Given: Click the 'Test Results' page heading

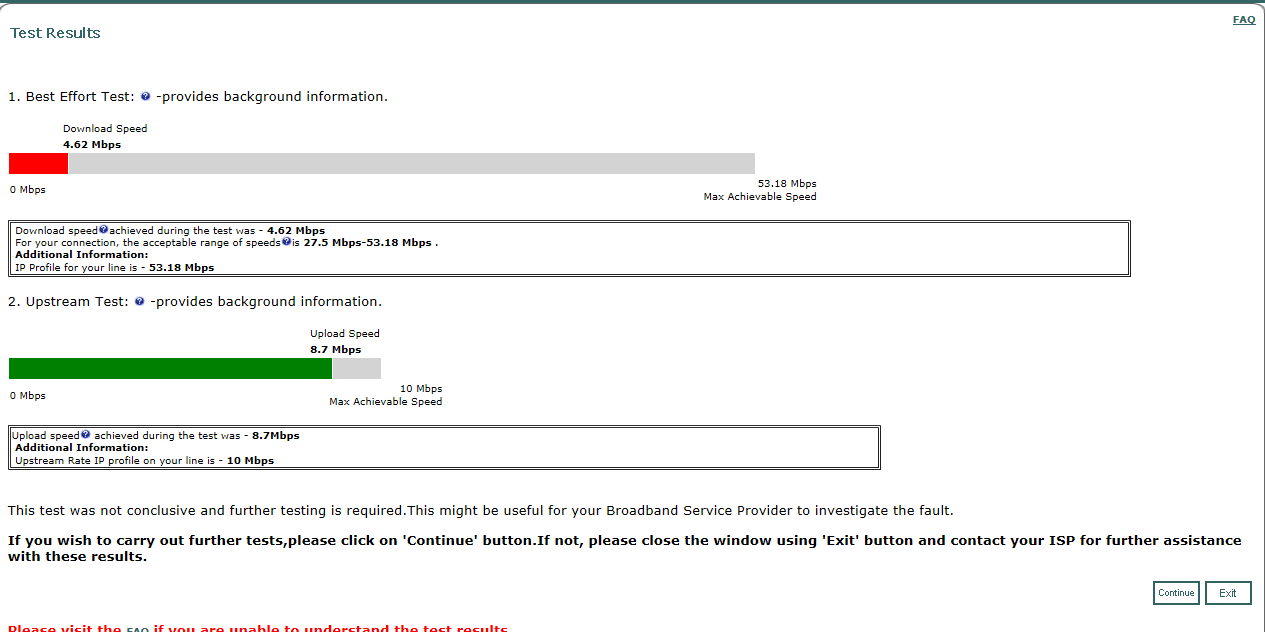Looking at the screenshot, I should click(x=55, y=33).
